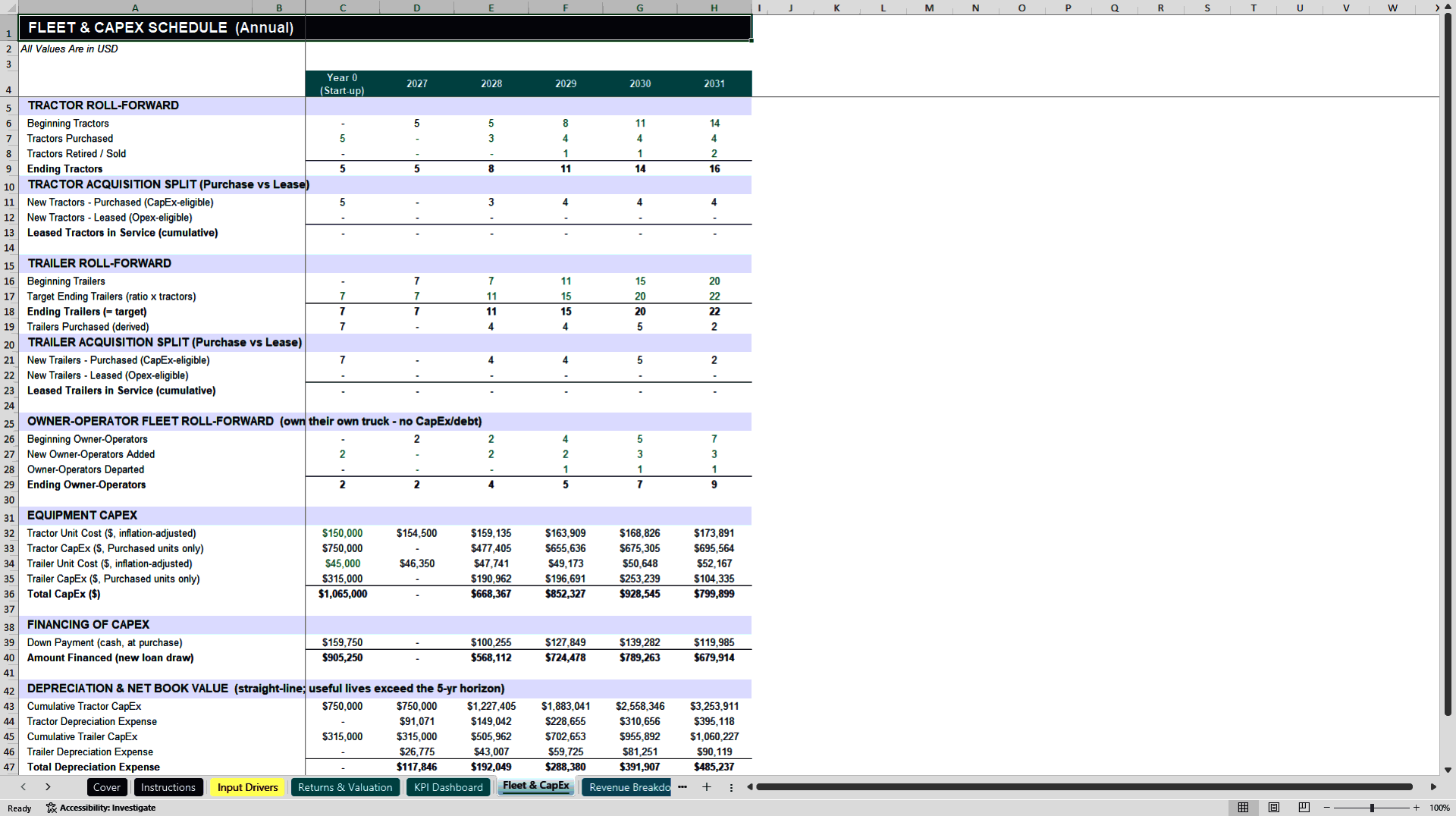Click 'New Owner-Operators Added' label
The width and height of the screenshot is (1456, 816).
[91, 454]
